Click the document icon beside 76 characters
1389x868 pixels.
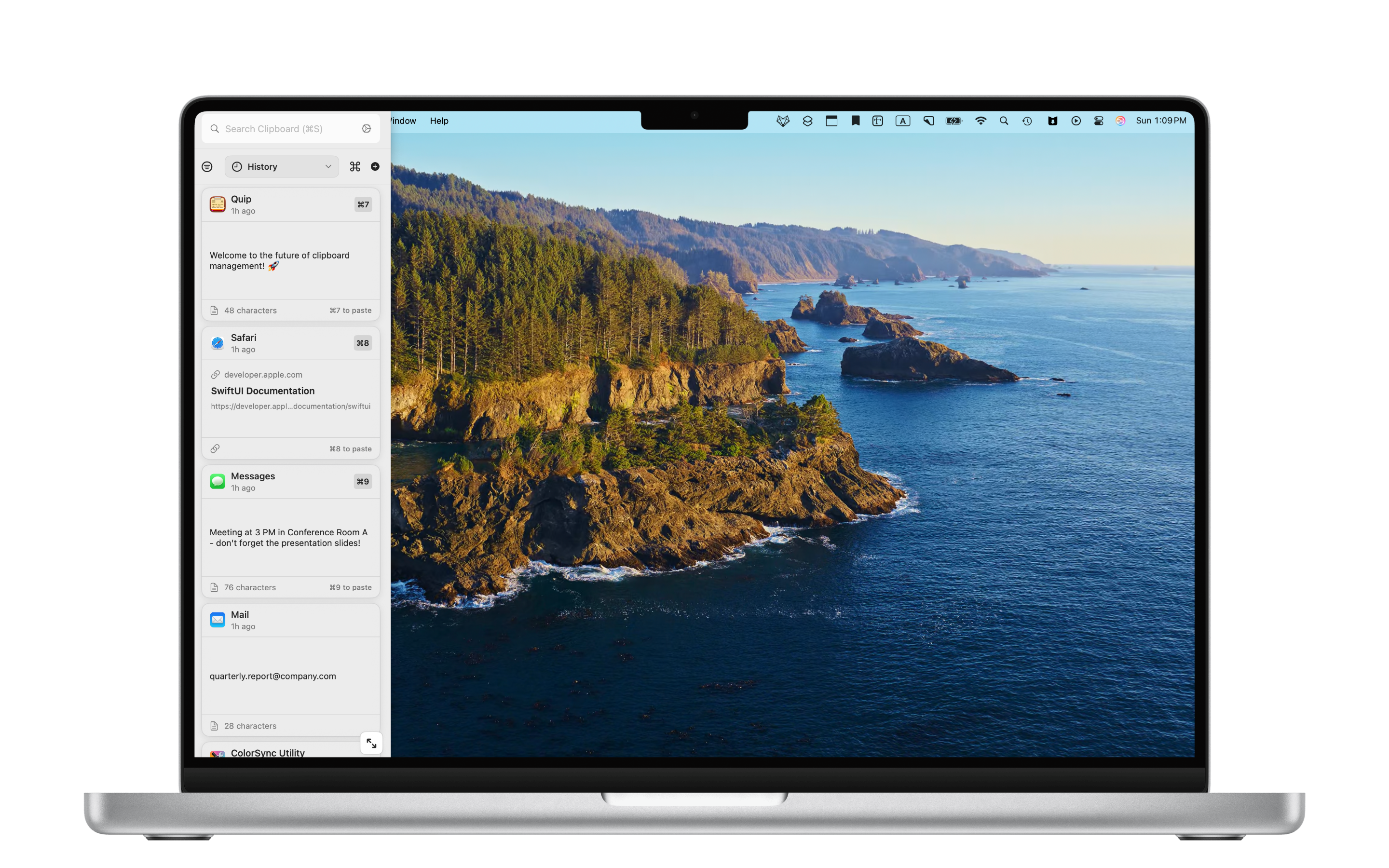(214, 587)
